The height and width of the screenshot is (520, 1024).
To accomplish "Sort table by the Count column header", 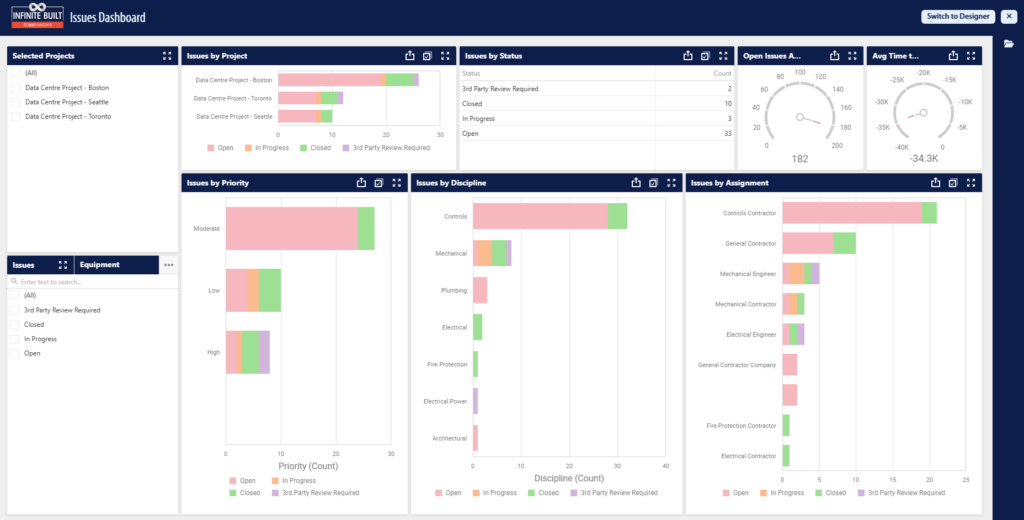I will tap(722, 73).
